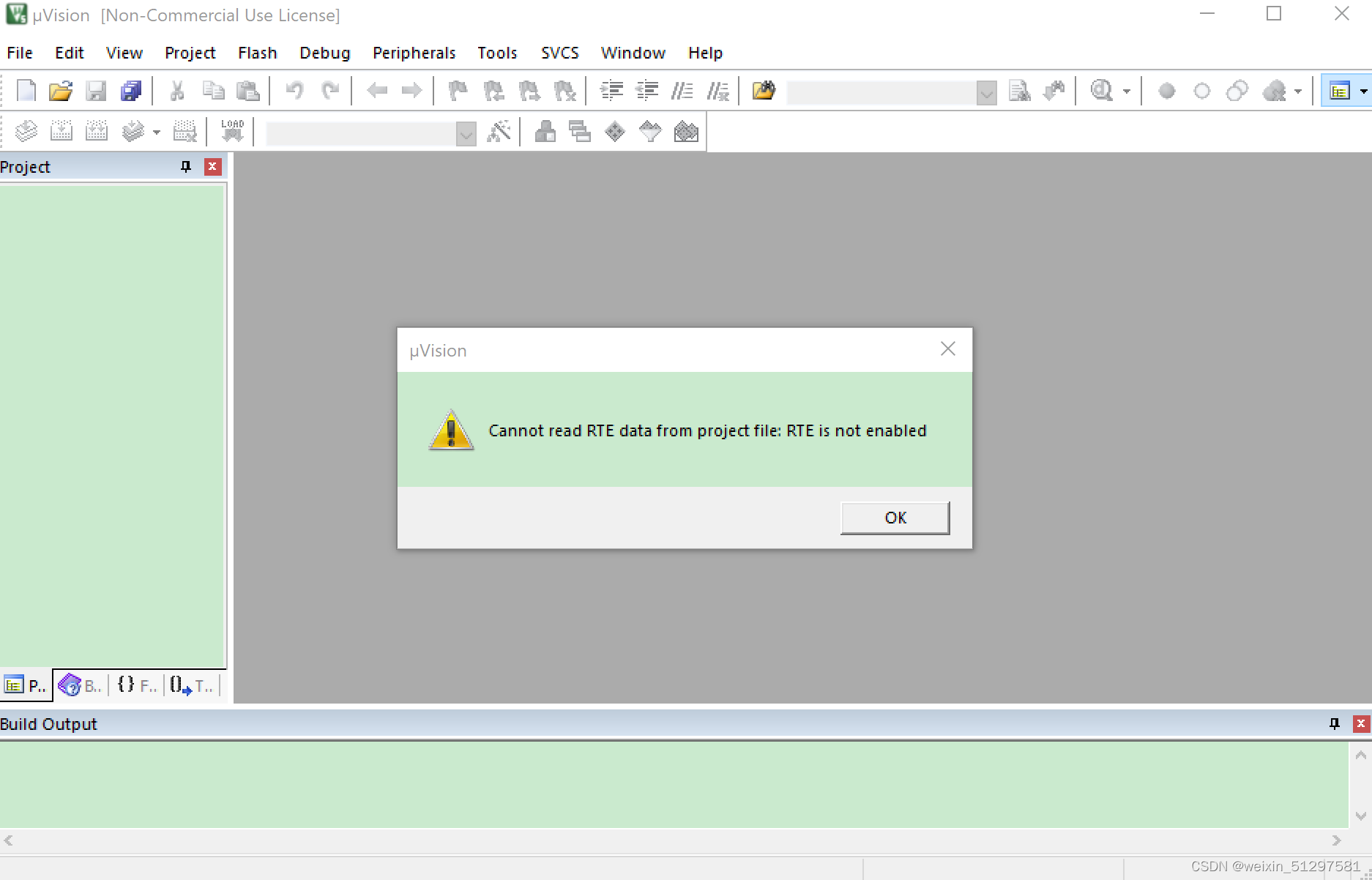Close the µVision warning dialog with X
Screen dimensions: 1372x880
pyautogui.click(x=948, y=349)
